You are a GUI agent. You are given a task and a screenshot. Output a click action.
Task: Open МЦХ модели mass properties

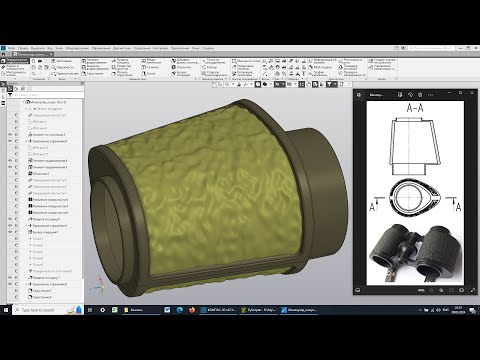point(320,67)
